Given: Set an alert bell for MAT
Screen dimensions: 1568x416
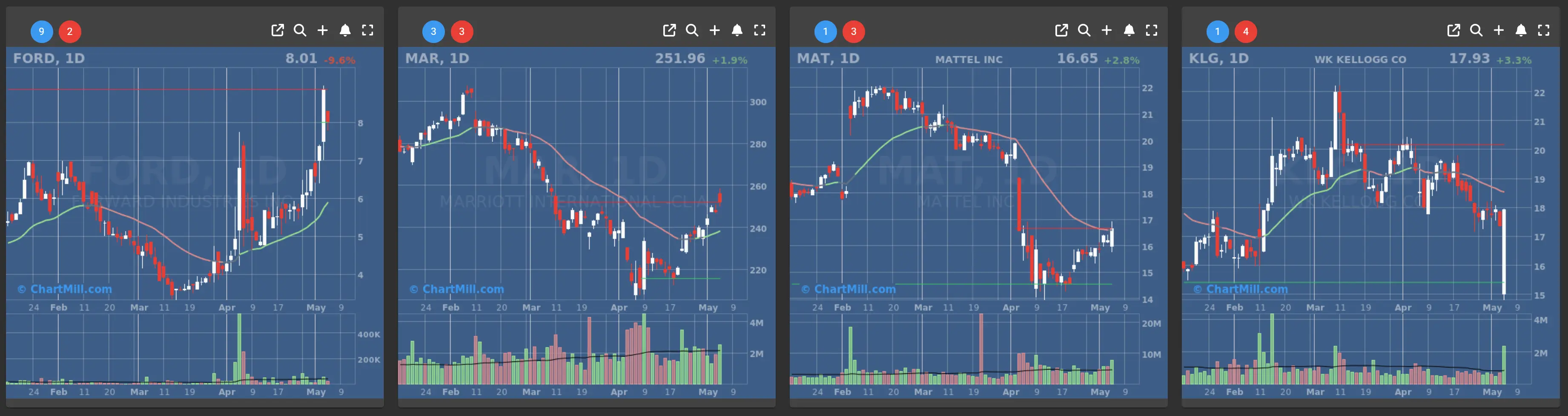Looking at the screenshot, I should (x=1129, y=30).
